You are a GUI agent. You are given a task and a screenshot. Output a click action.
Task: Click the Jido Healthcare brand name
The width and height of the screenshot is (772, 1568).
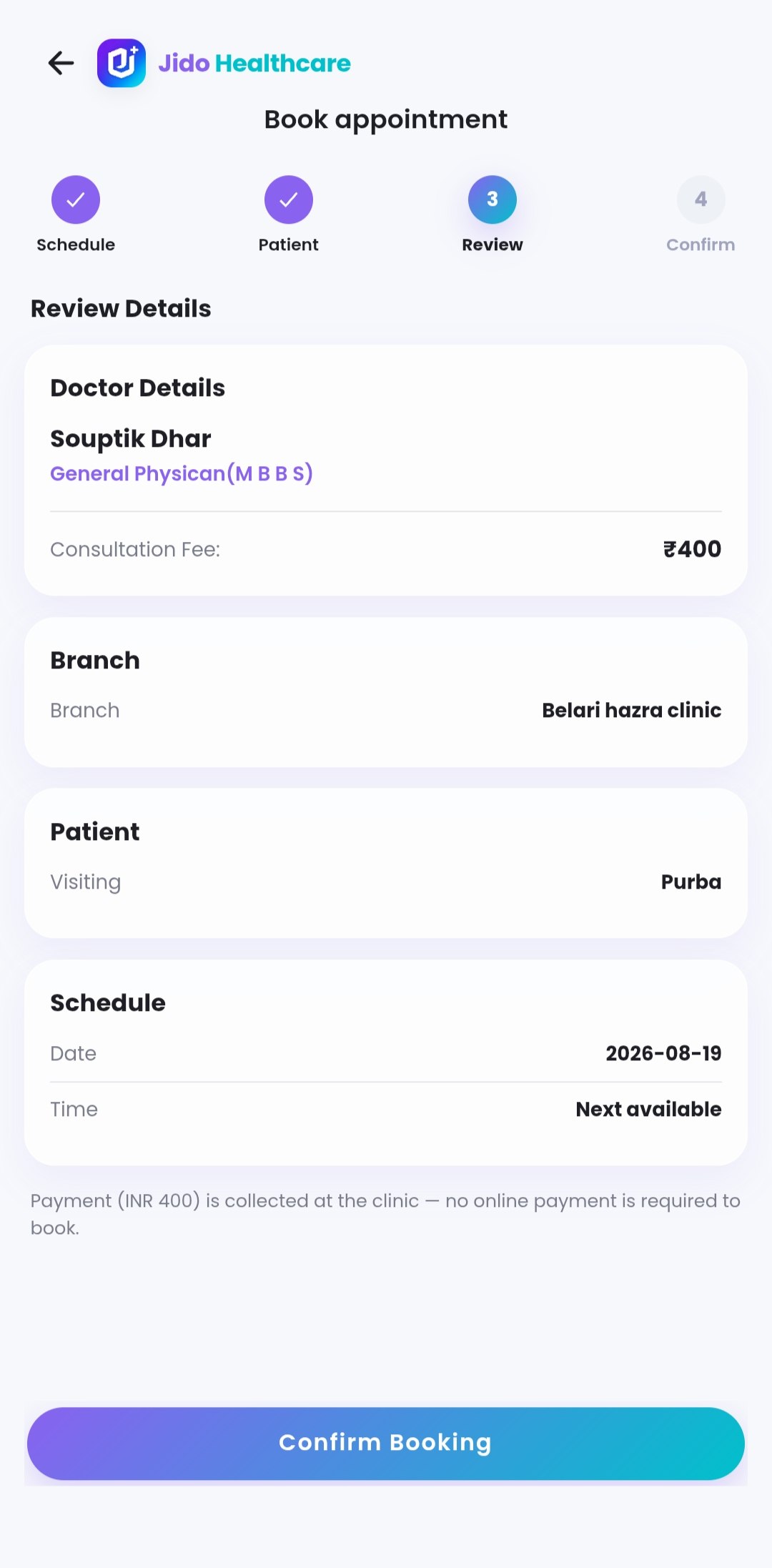pyautogui.click(x=254, y=63)
